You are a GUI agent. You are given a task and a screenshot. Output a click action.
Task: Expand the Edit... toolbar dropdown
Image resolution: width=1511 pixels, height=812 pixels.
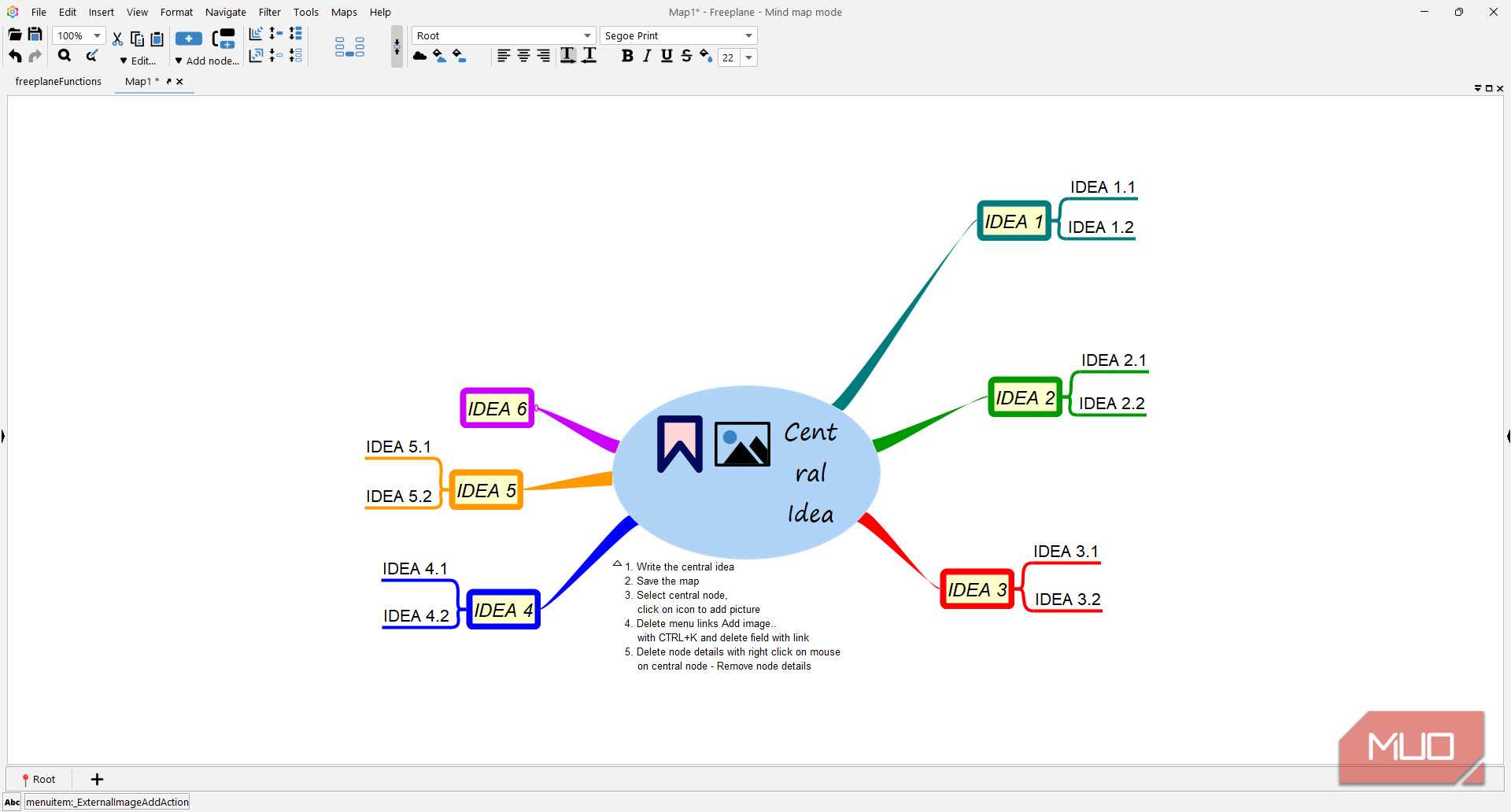pos(138,61)
